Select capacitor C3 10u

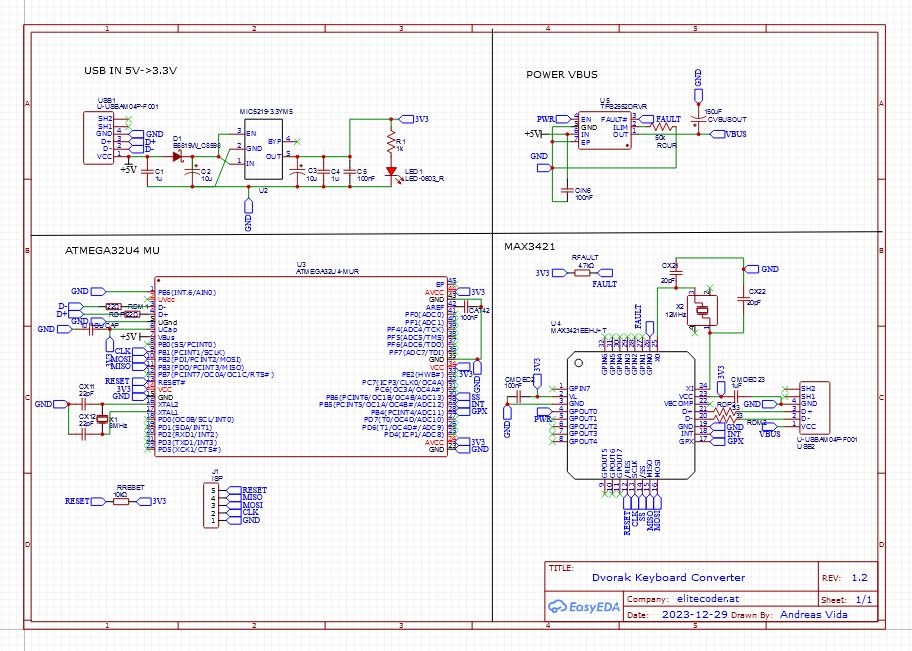point(298,172)
